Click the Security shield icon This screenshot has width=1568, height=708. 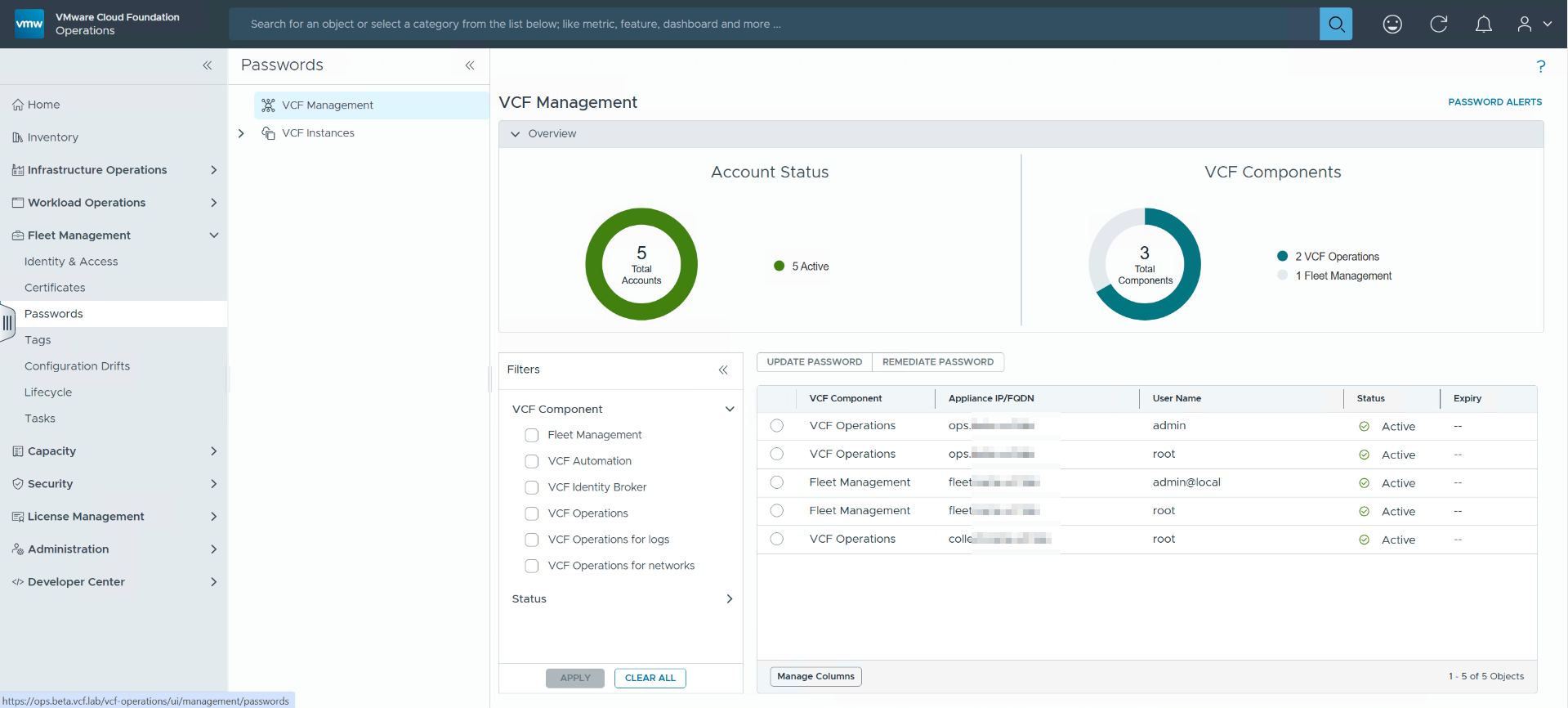pos(18,484)
